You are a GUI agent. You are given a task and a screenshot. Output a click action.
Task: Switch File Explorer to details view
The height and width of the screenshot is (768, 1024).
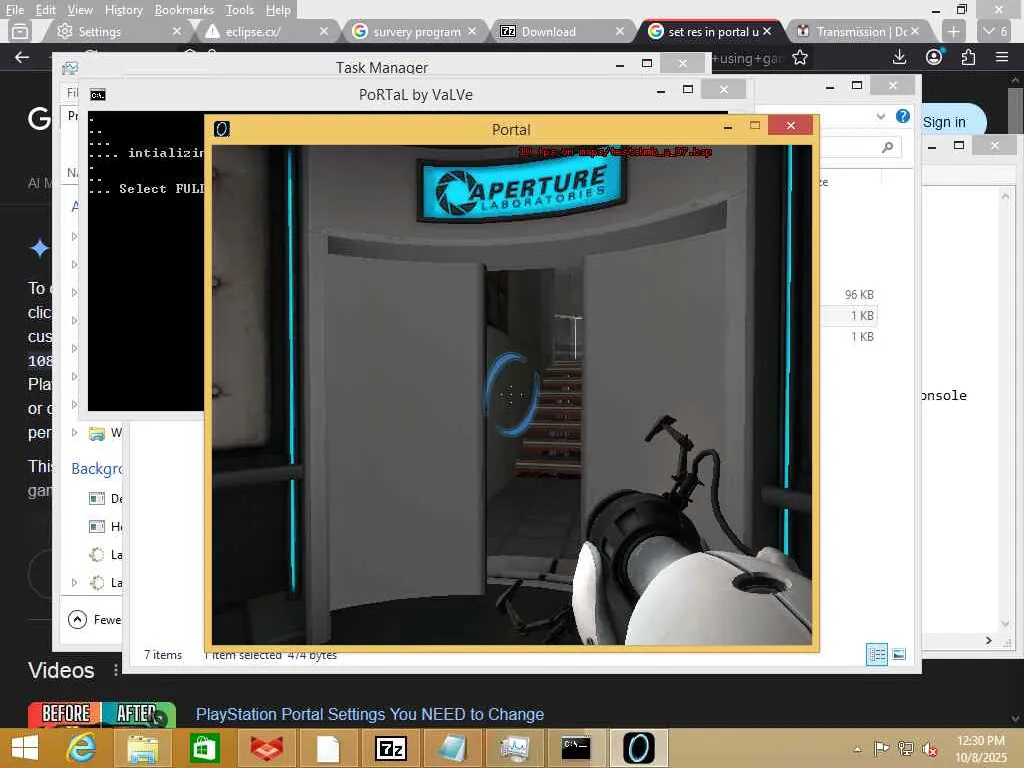pos(876,654)
